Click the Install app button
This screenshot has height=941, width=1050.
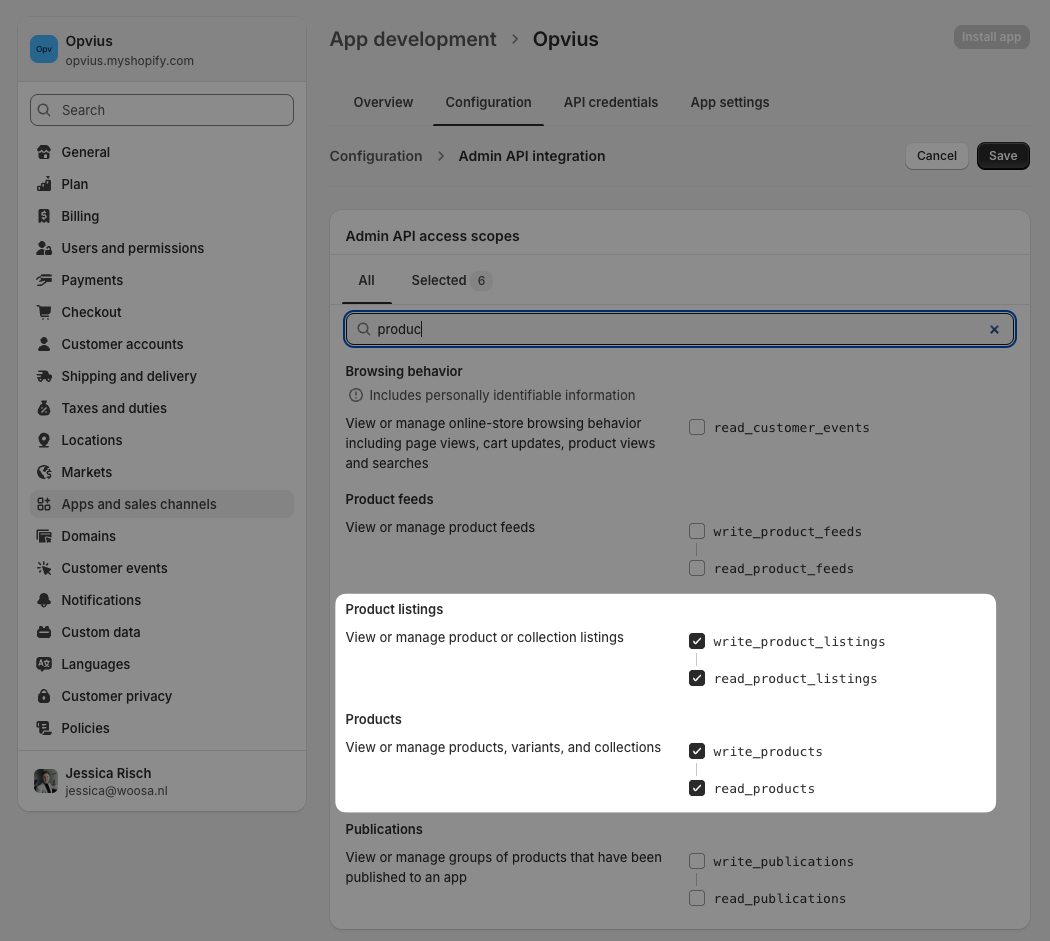[991, 37]
